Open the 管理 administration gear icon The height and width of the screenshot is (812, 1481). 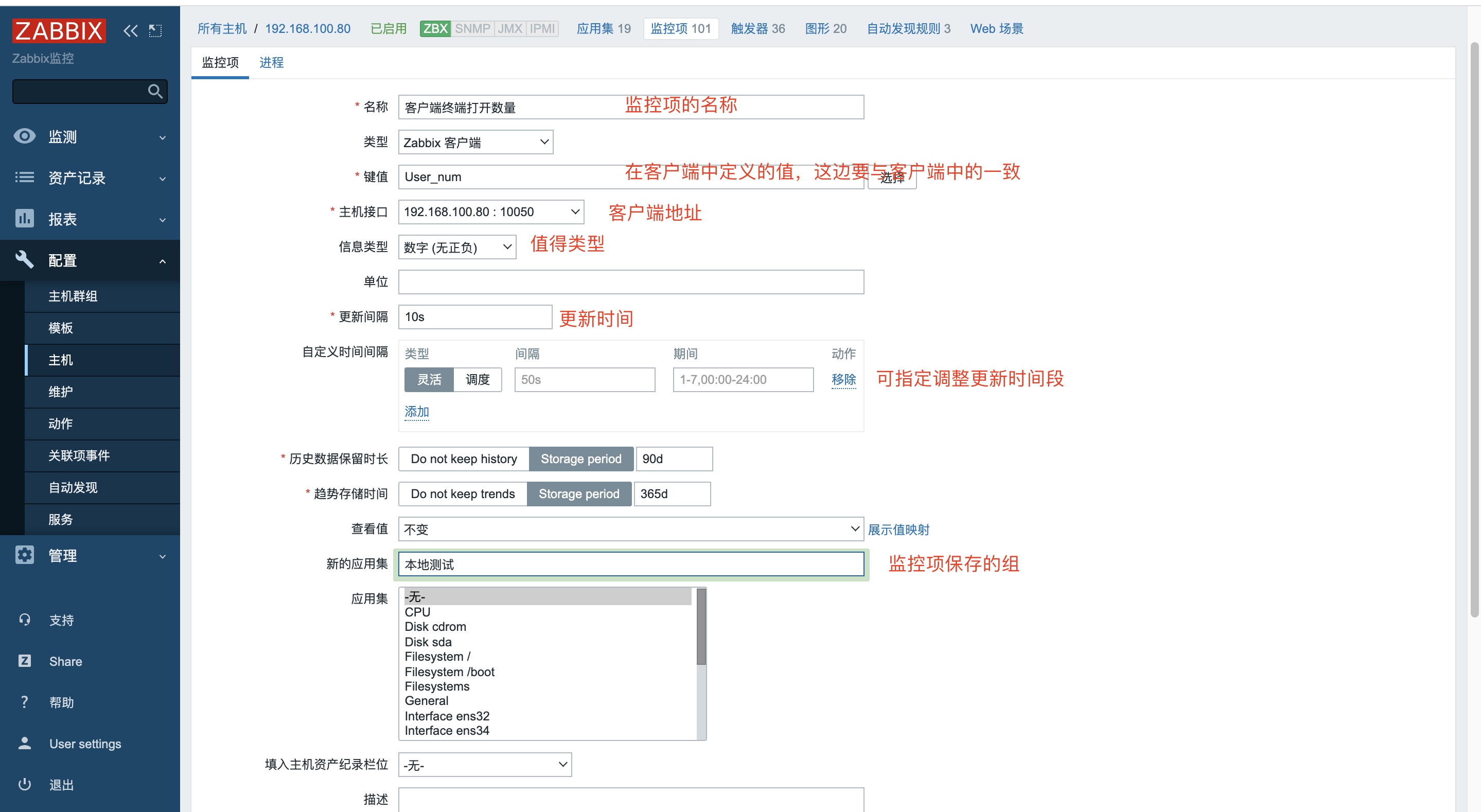[x=24, y=555]
